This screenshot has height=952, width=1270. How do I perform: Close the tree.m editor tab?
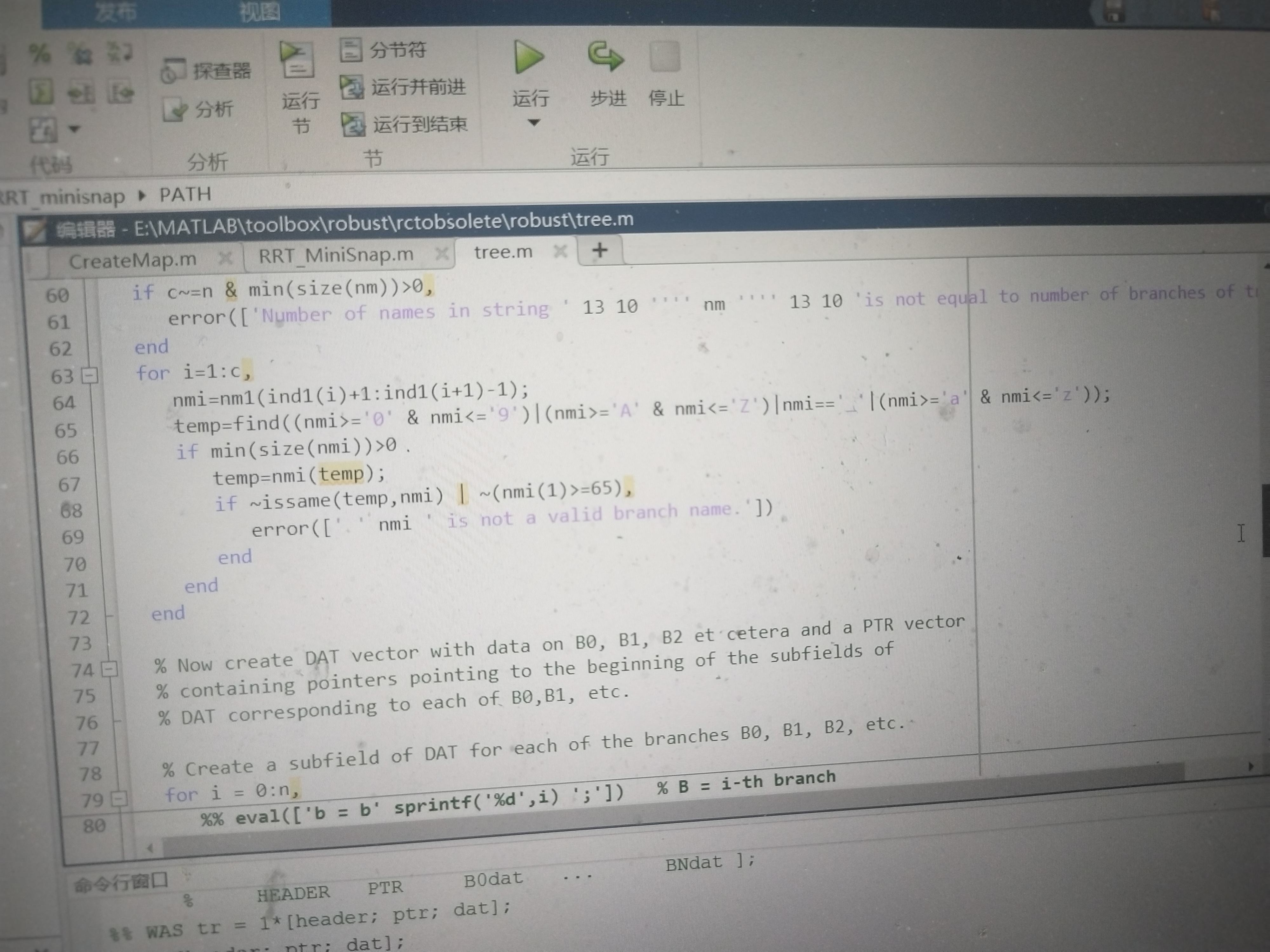560,251
